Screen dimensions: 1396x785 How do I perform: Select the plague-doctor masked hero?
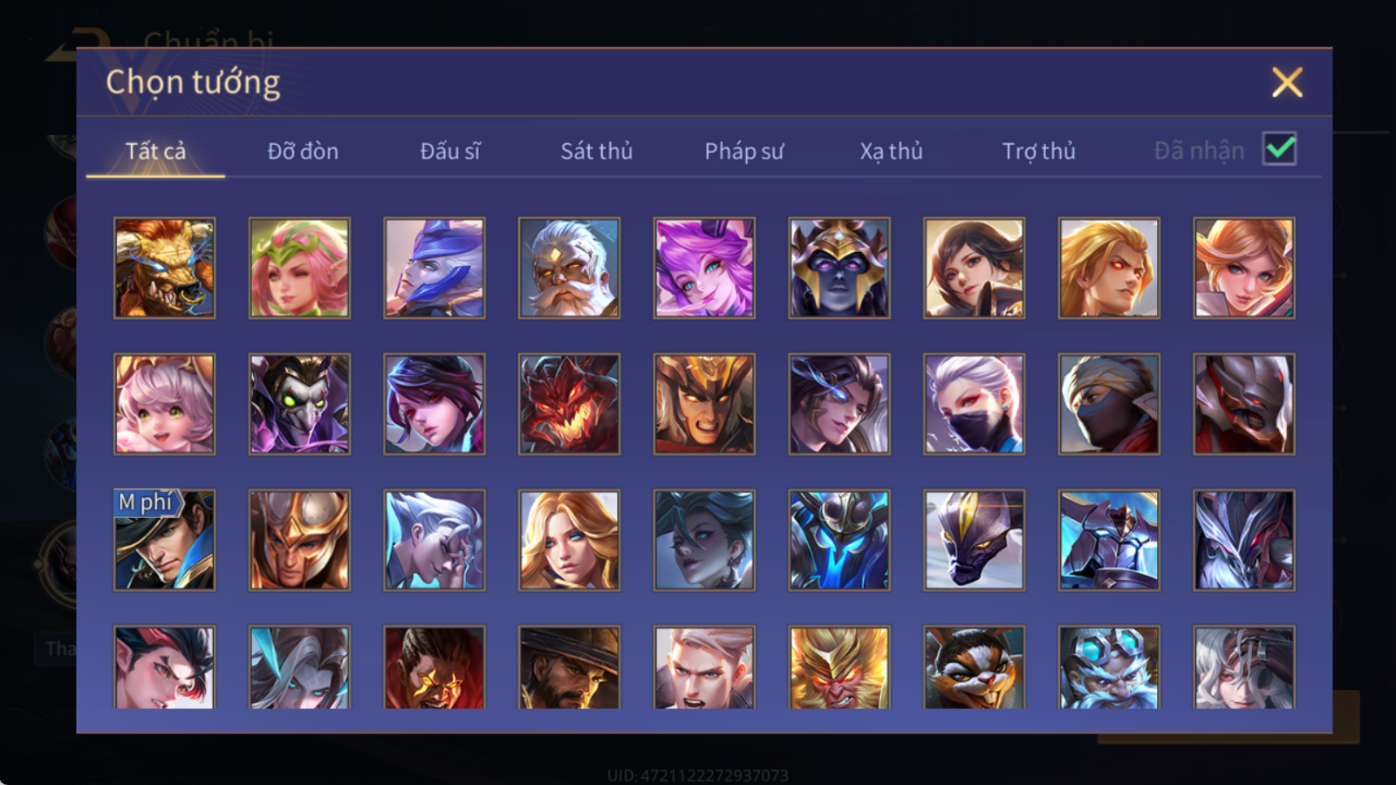299,404
